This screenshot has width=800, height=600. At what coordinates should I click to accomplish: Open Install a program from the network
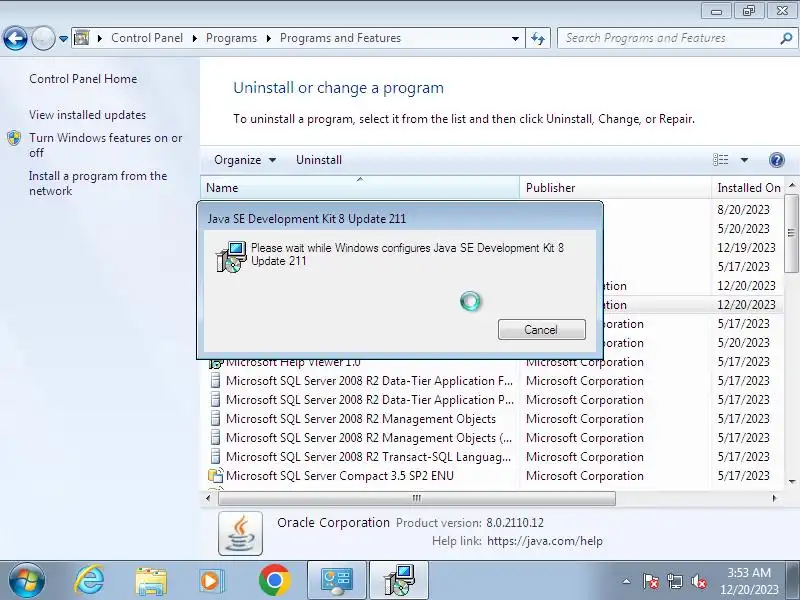click(x=98, y=183)
